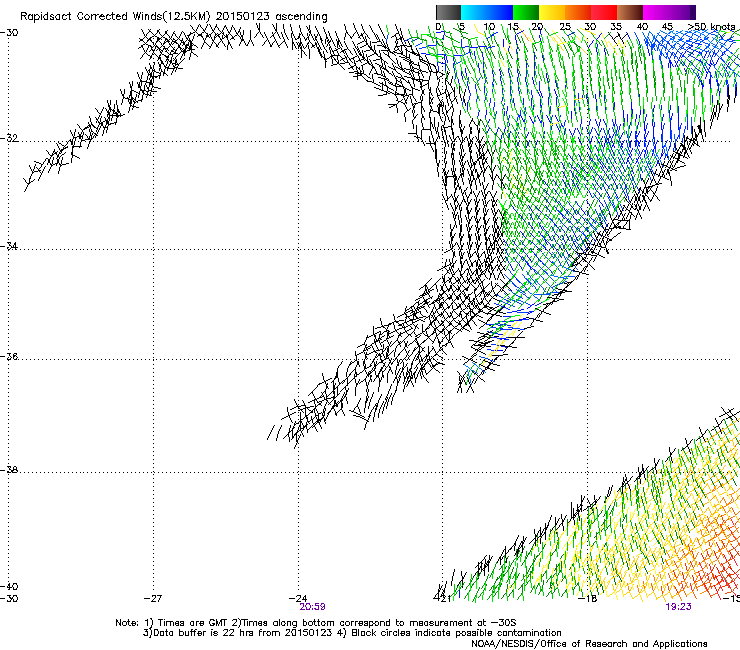Click the '25' label under the color scale
The height and width of the screenshot is (650, 740).
[x=565, y=27]
